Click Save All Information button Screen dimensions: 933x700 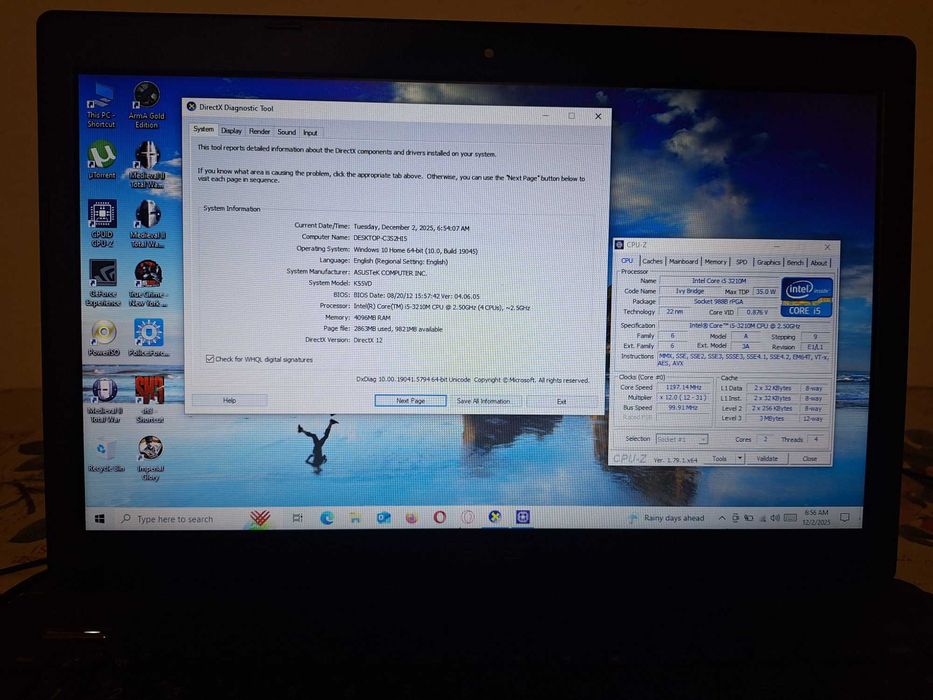point(483,401)
